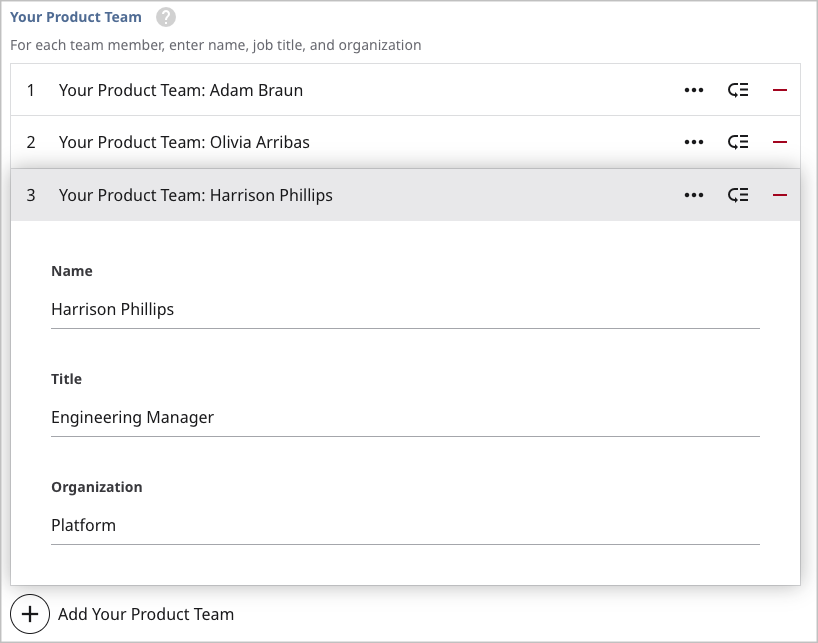The width and height of the screenshot is (818, 643).
Task: Open more options for Harrison Phillips row
Action: 694,195
